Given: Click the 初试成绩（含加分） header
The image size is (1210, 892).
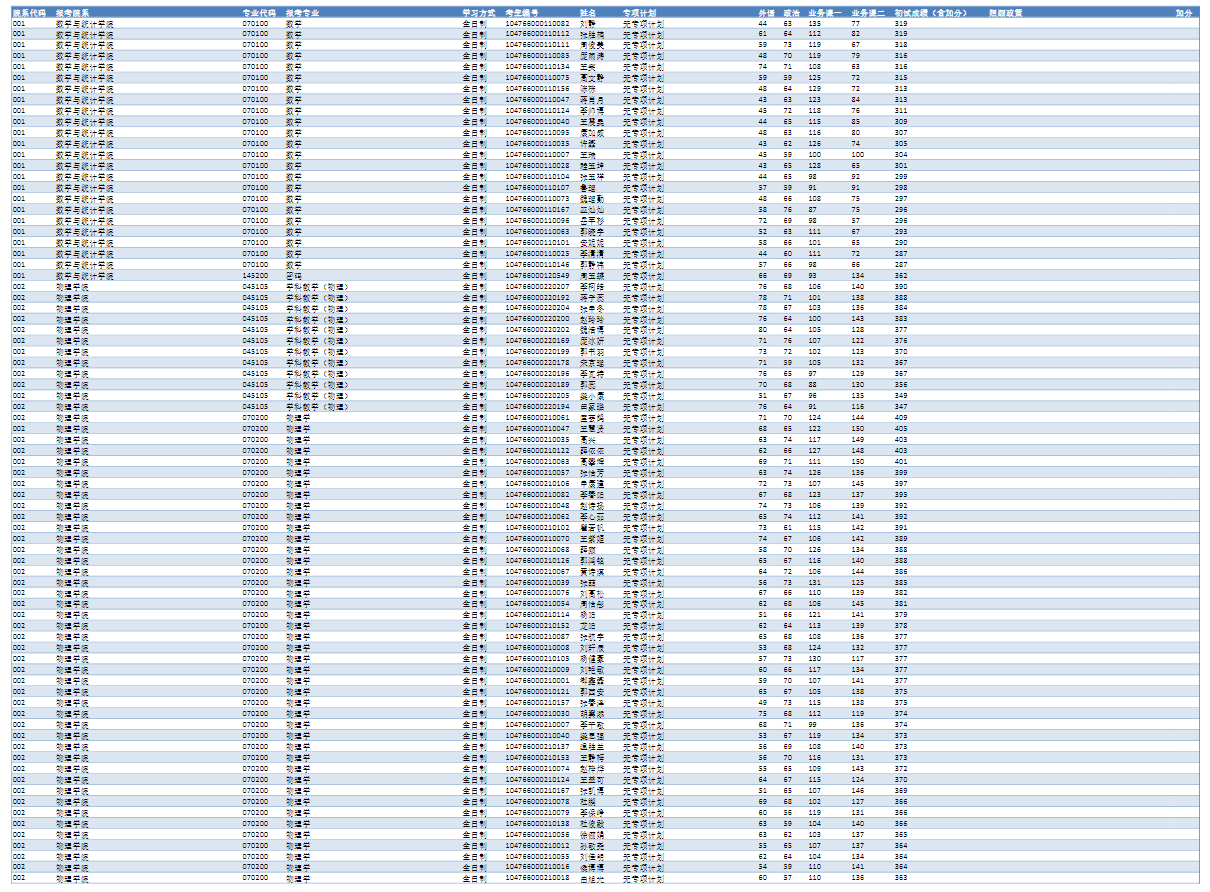Looking at the screenshot, I should pos(931,13).
